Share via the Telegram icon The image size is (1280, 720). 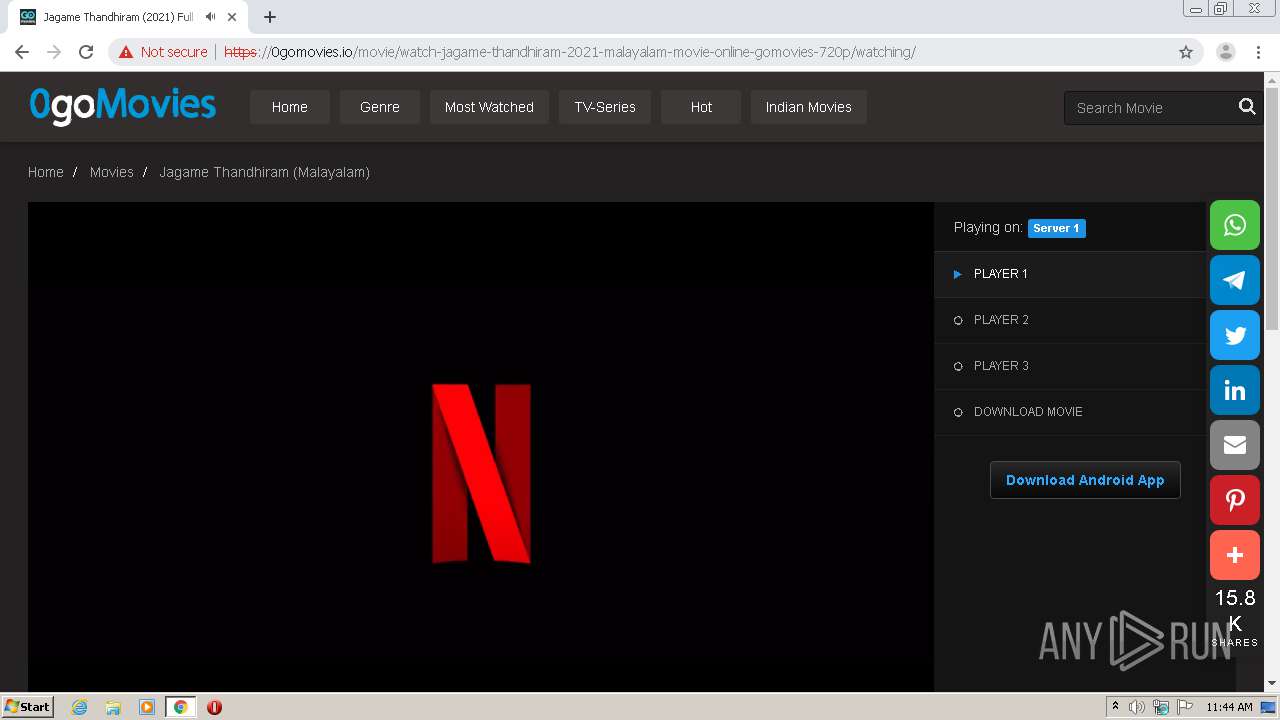pyautogui.click(x=1235, y=280)
